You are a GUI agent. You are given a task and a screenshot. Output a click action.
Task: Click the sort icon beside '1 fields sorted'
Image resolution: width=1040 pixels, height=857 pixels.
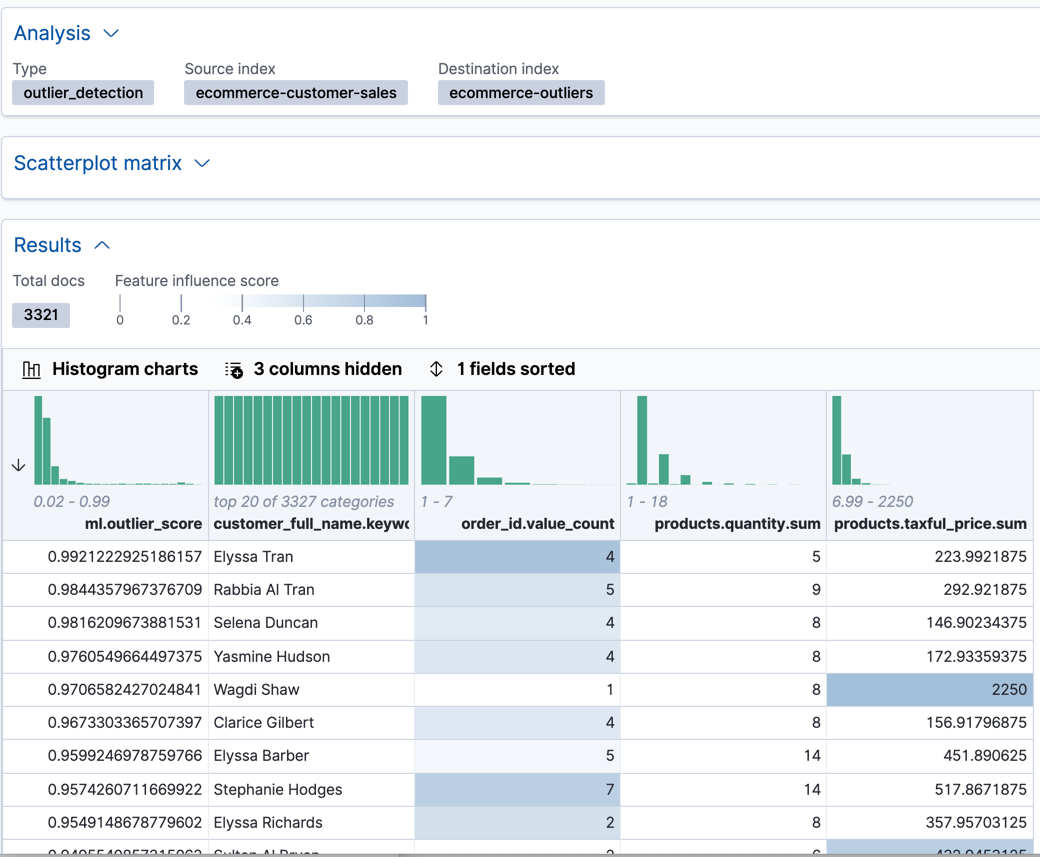(436, 369)
